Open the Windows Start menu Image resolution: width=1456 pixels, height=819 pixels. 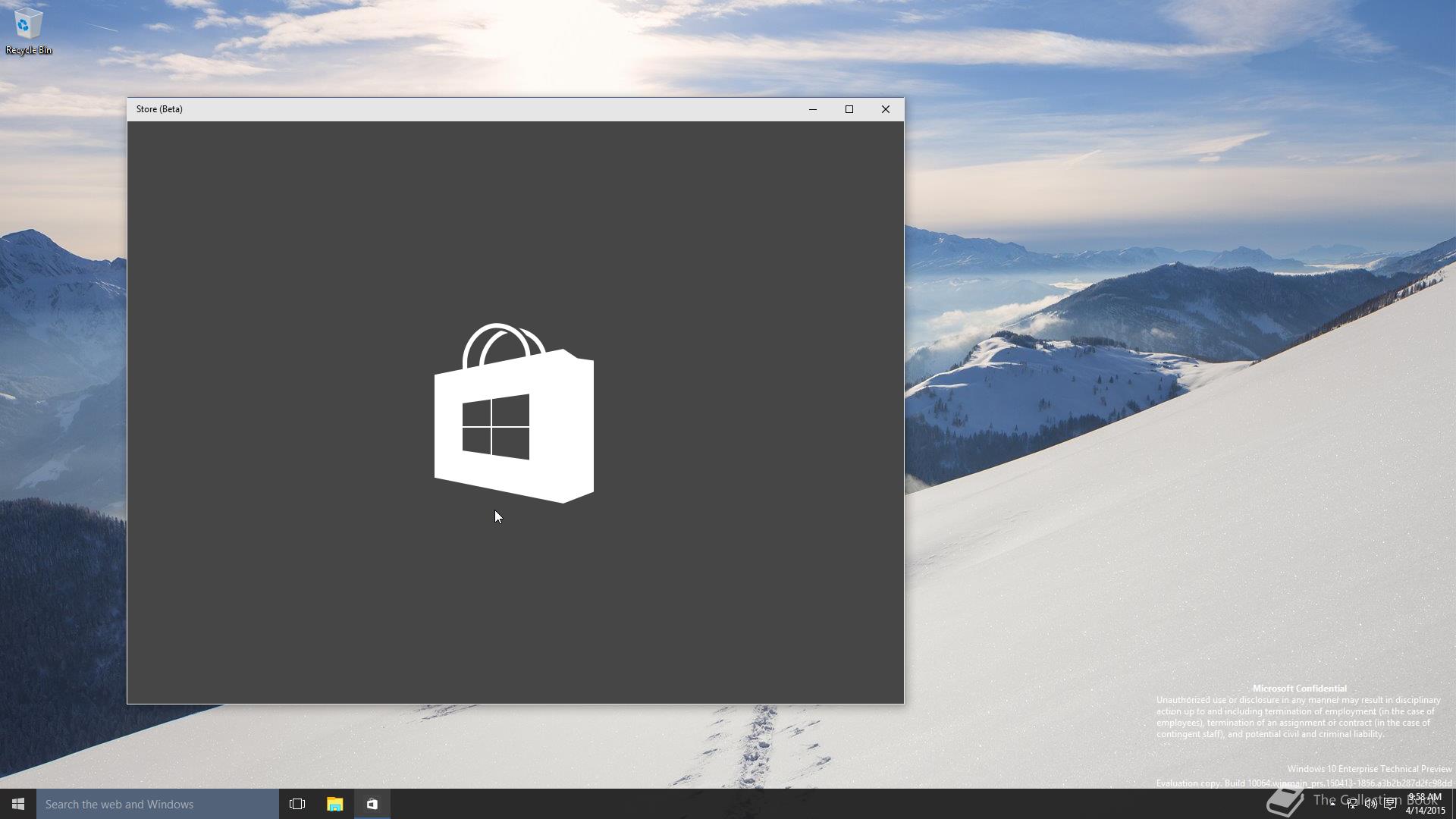pyautogui.click(x=18, y=804)
